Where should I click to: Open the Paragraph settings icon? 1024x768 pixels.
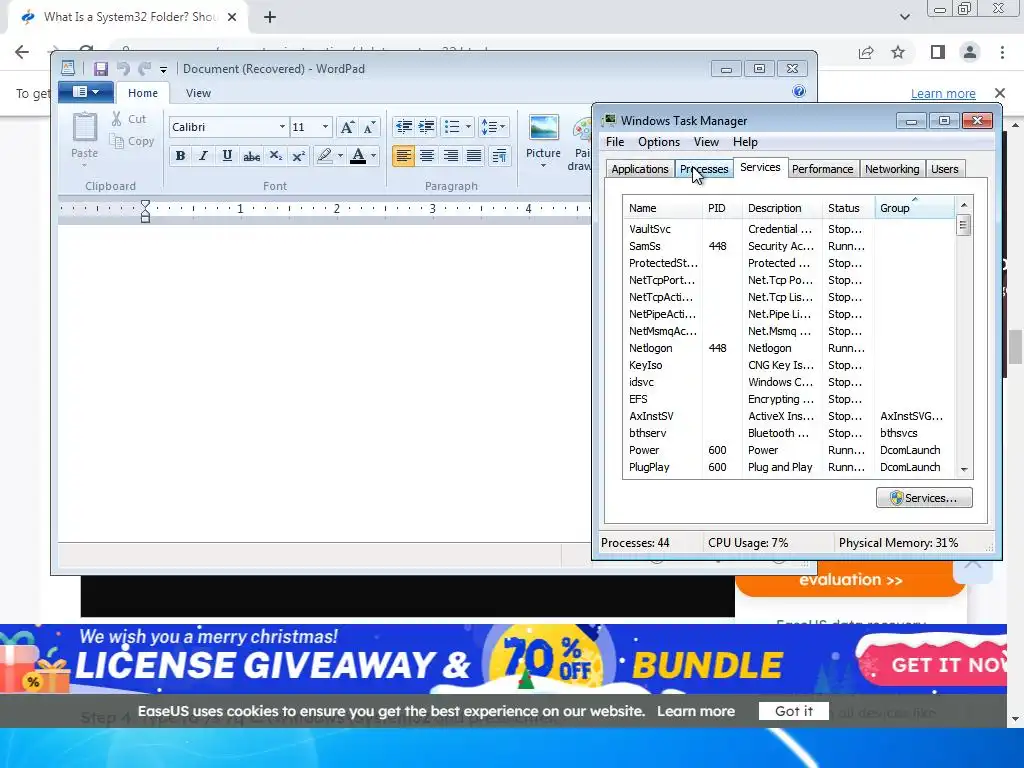pyautogui.click(x=499, y=155)
